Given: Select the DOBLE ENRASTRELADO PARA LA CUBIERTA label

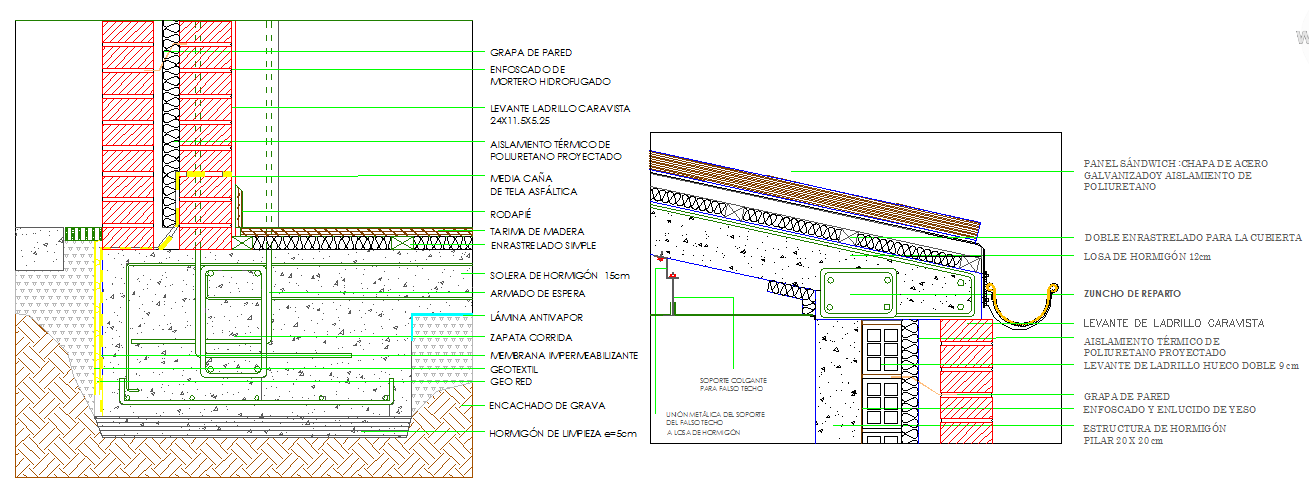Looking at the screenshot, I should [x=1192, y=238].
